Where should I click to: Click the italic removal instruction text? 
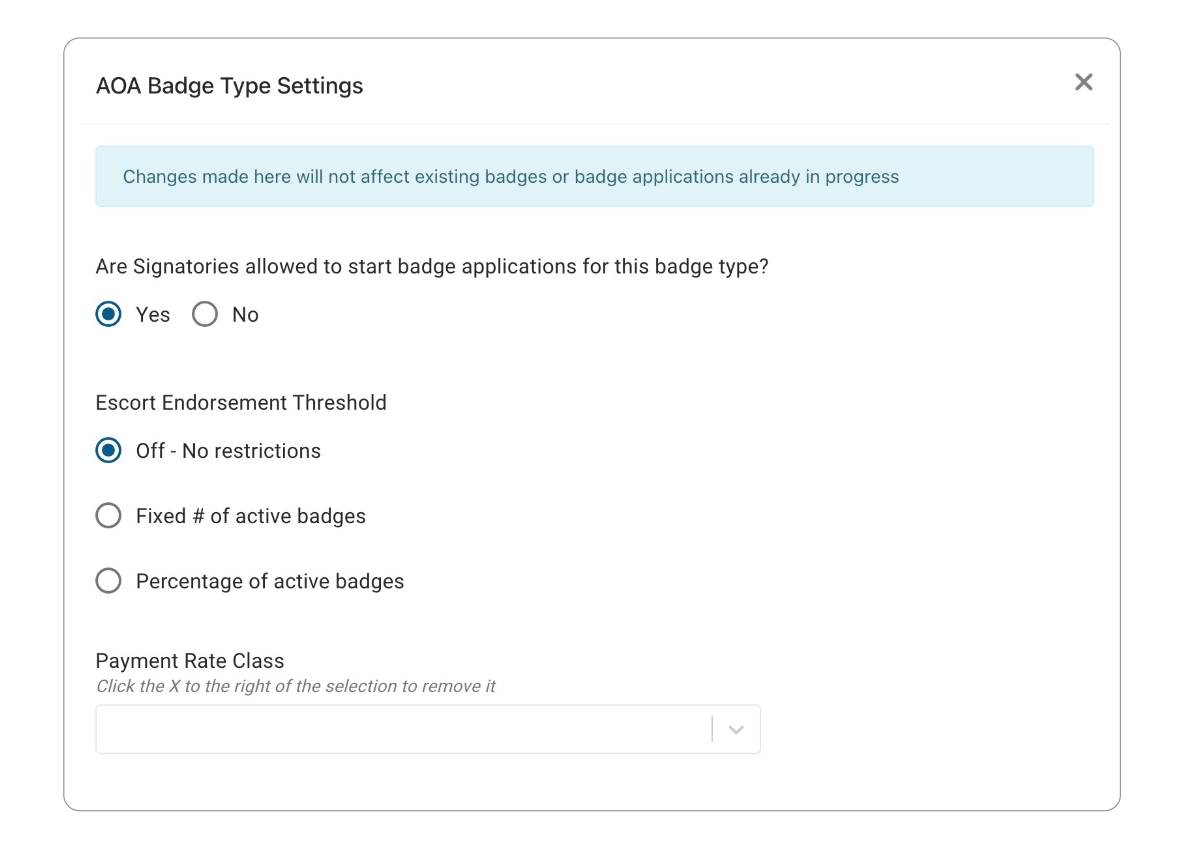(297, 686)
